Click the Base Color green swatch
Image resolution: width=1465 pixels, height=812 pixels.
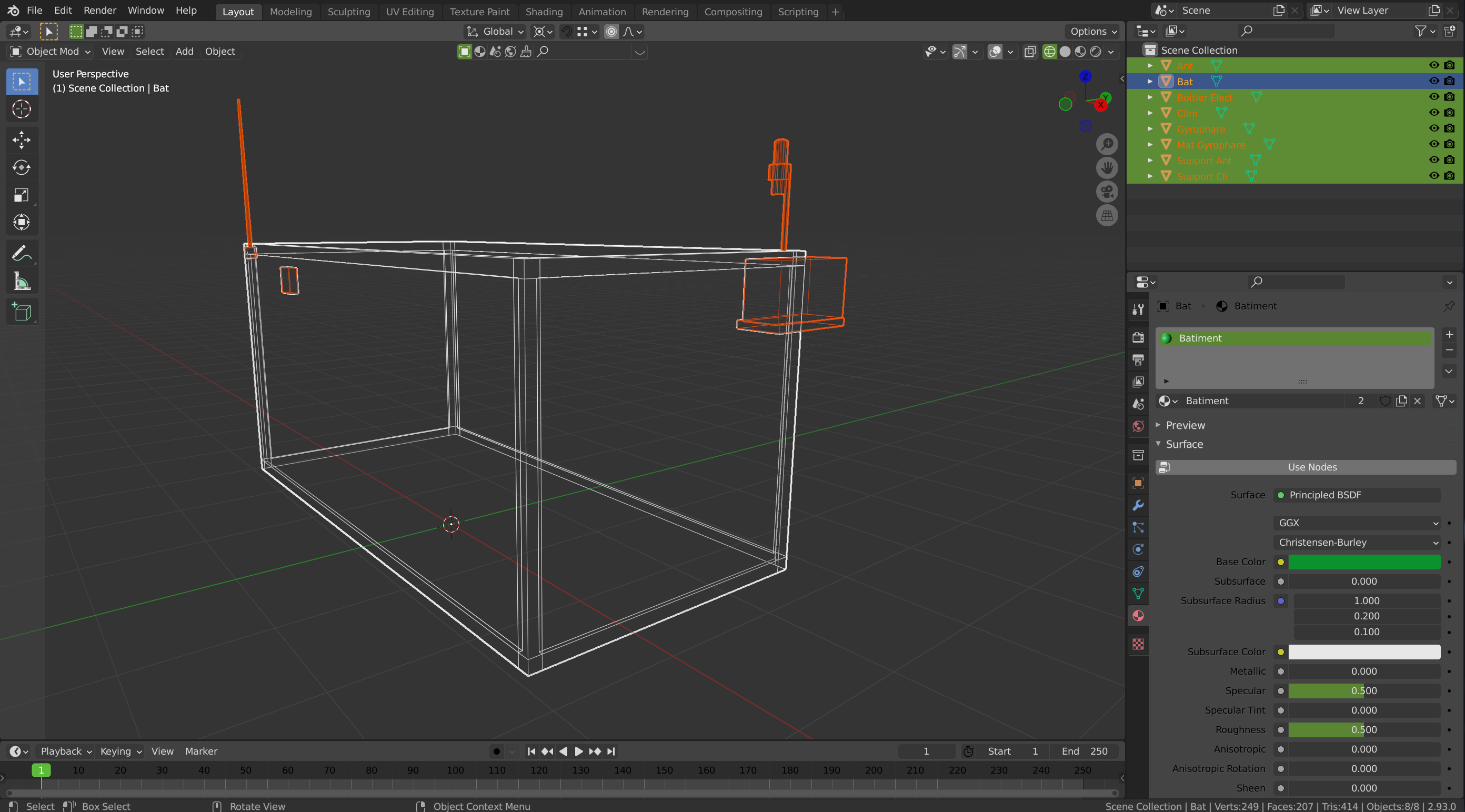click(x=1364, y=562)
